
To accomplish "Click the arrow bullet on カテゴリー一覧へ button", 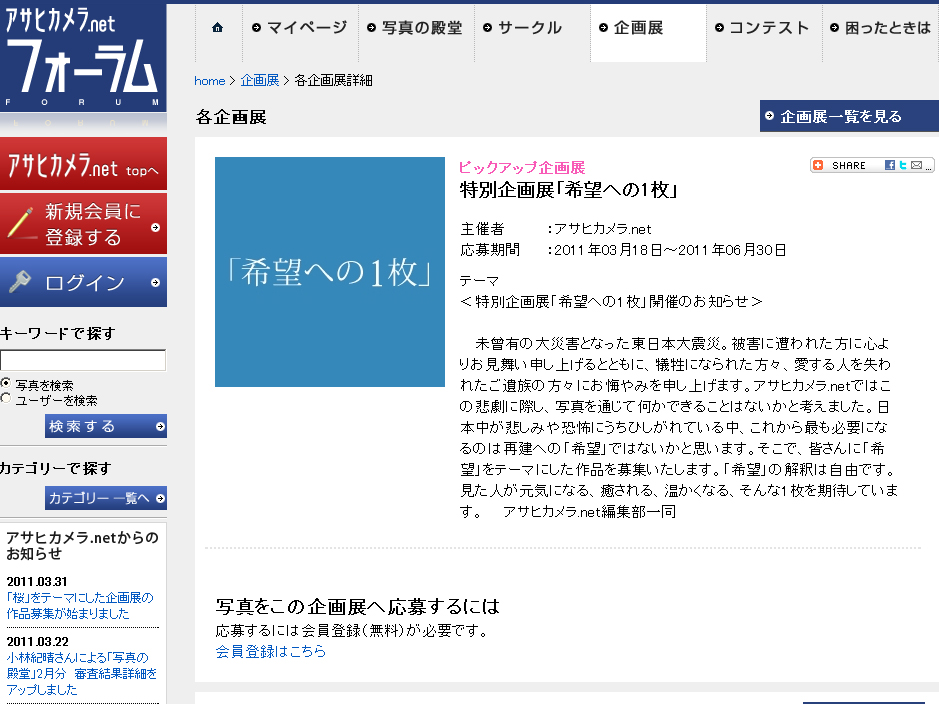I will point(160,499).
